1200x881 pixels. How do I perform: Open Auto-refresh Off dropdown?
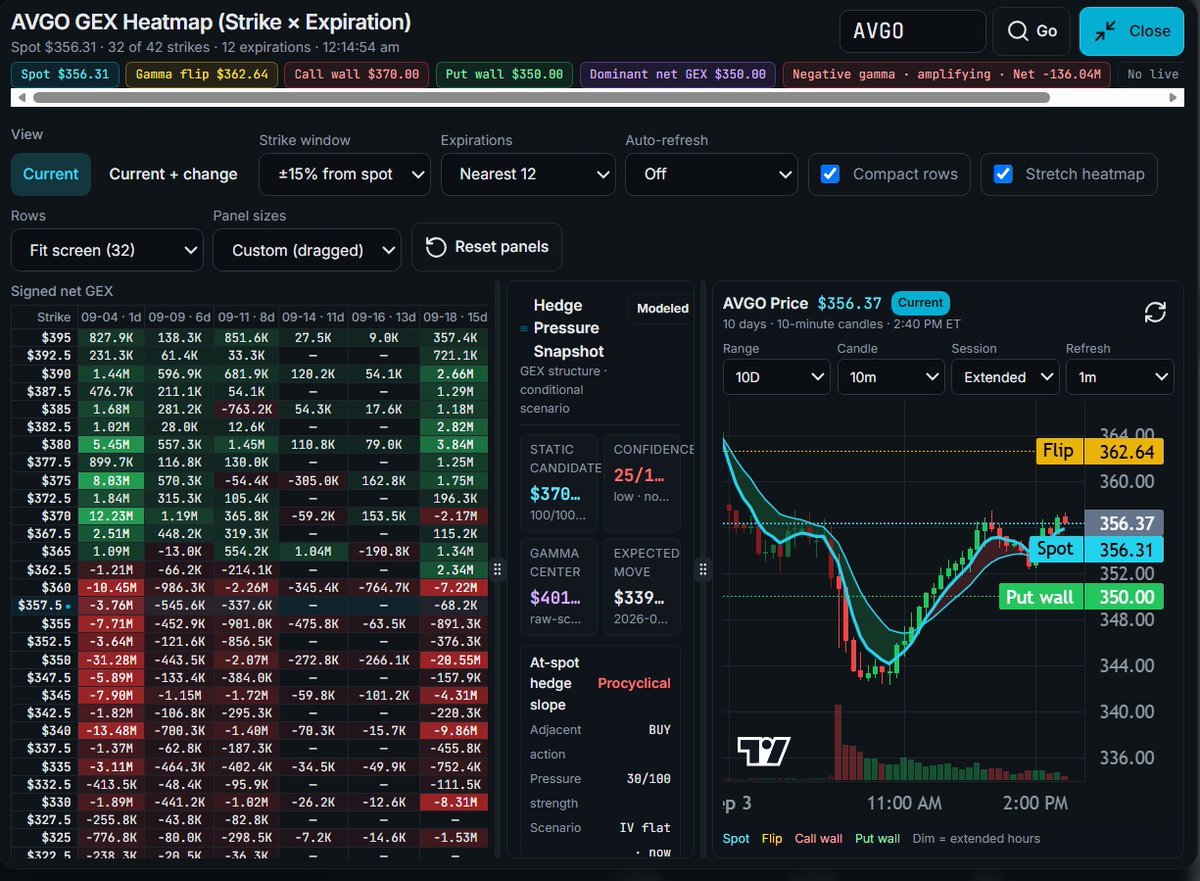point(711,174)
